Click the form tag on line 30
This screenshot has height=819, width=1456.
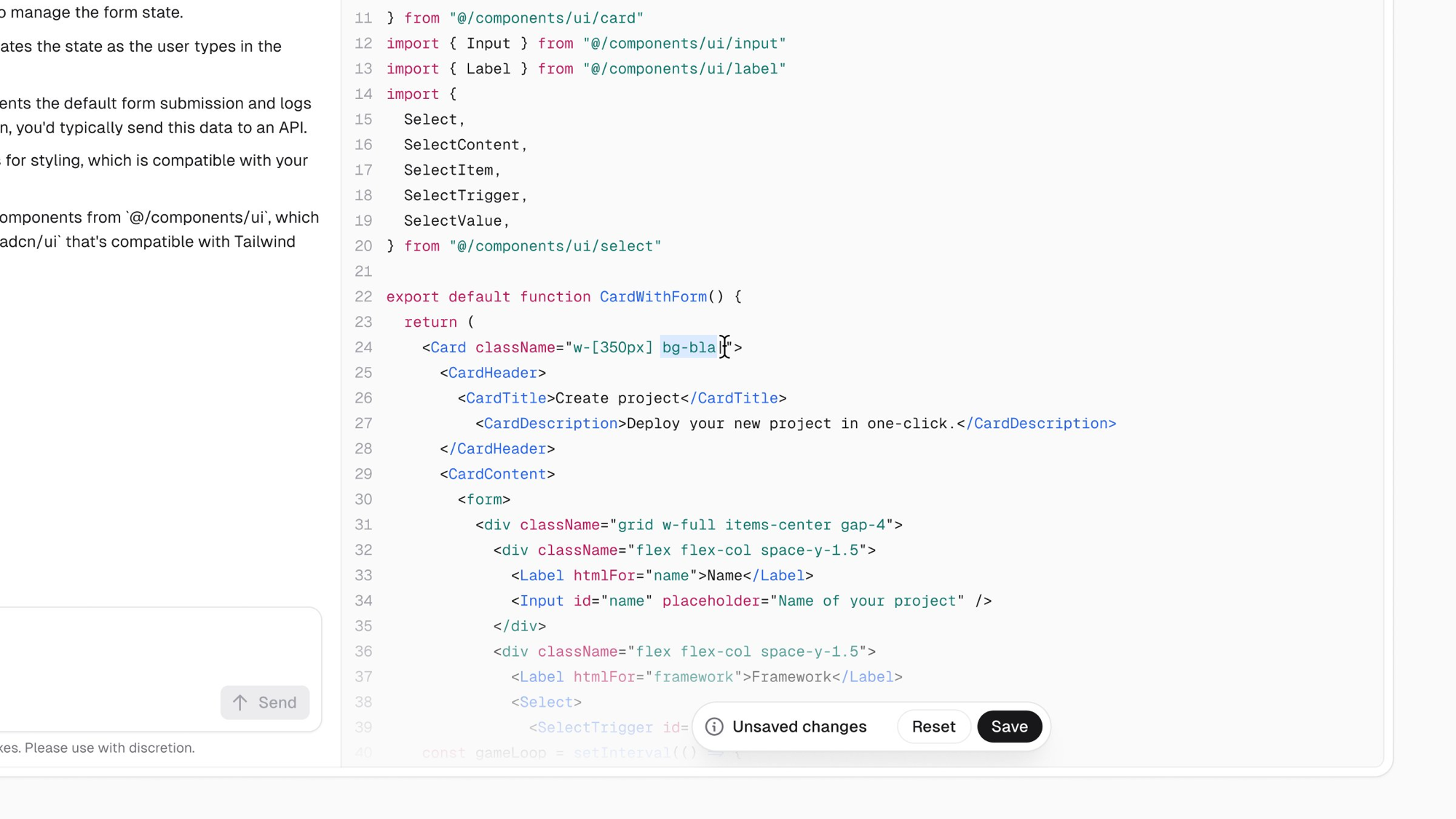pyautogui.click(x=484, y=499)
